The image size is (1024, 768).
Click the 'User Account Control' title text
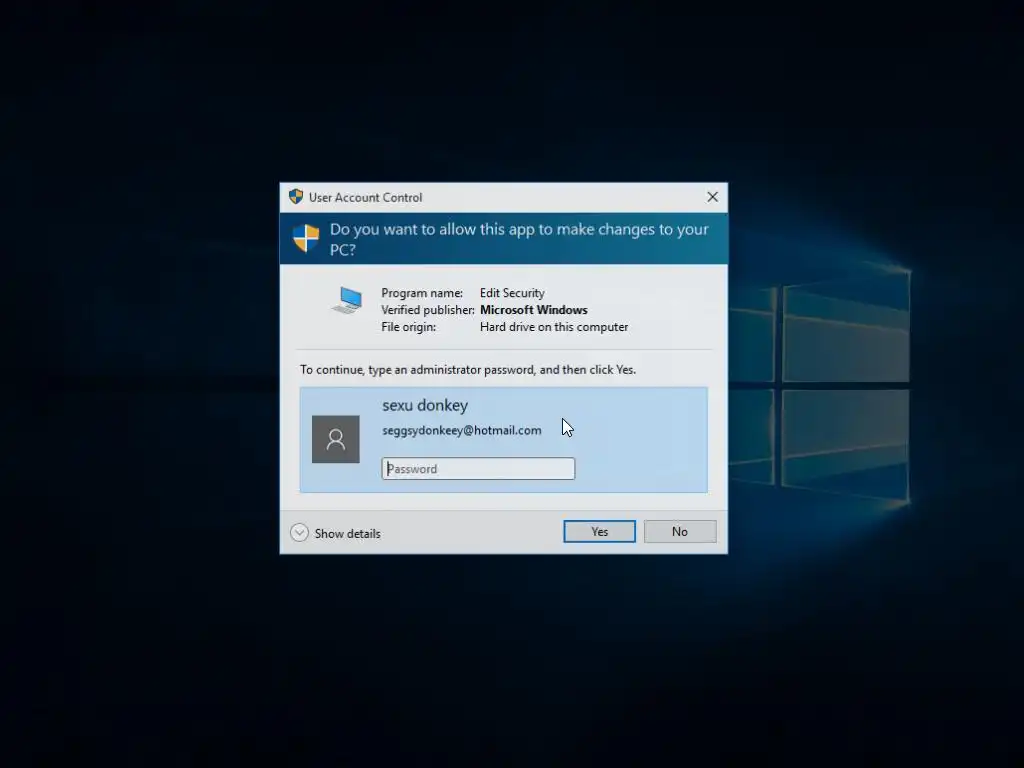click(x=366, y=197)
